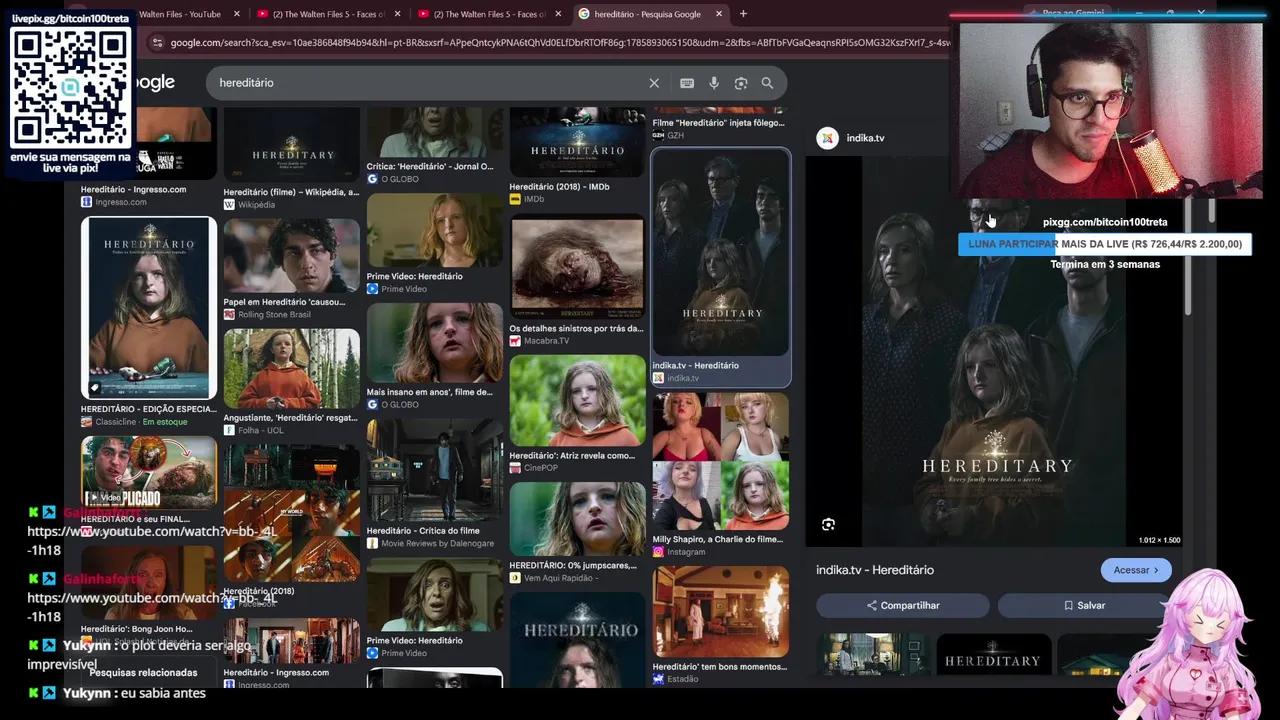Click the Folha - UOL source label

[261, 431]
